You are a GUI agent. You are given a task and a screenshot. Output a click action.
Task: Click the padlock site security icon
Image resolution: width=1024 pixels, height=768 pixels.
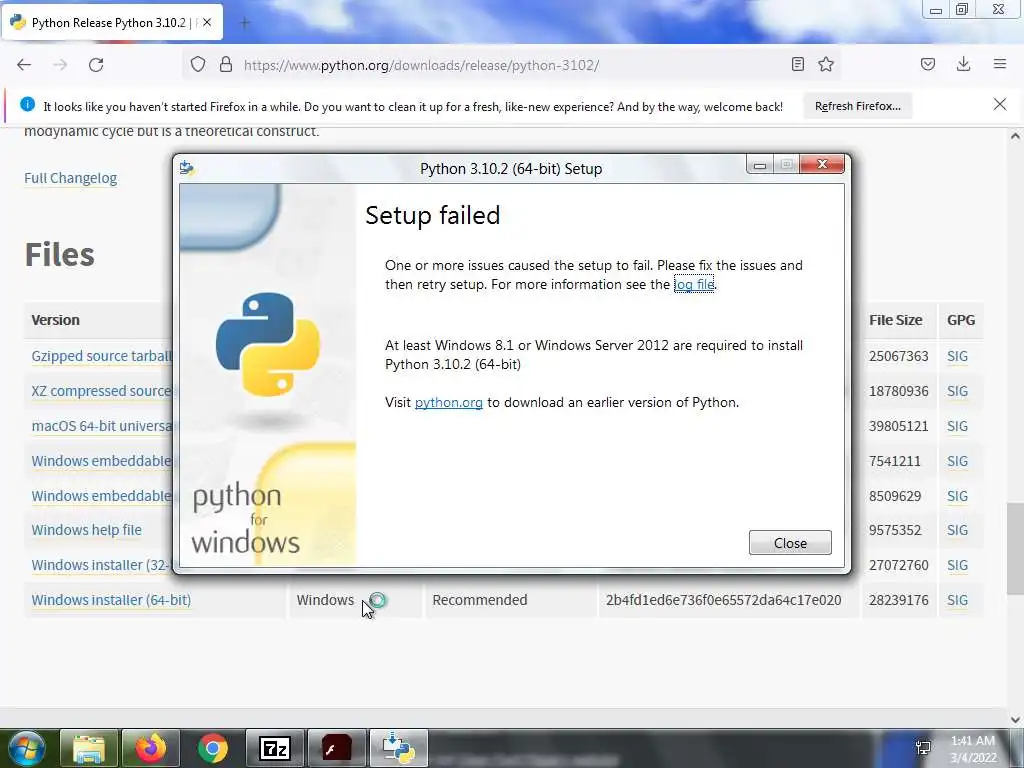pyautogui.click(x=226, y=65)
